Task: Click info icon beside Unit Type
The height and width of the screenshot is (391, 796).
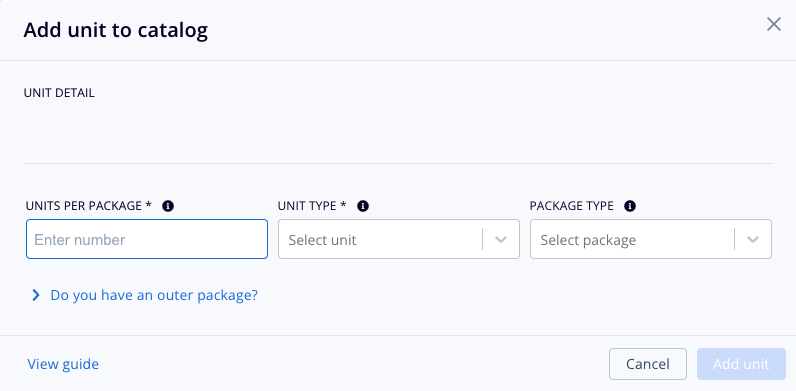Action: point(363,206)
